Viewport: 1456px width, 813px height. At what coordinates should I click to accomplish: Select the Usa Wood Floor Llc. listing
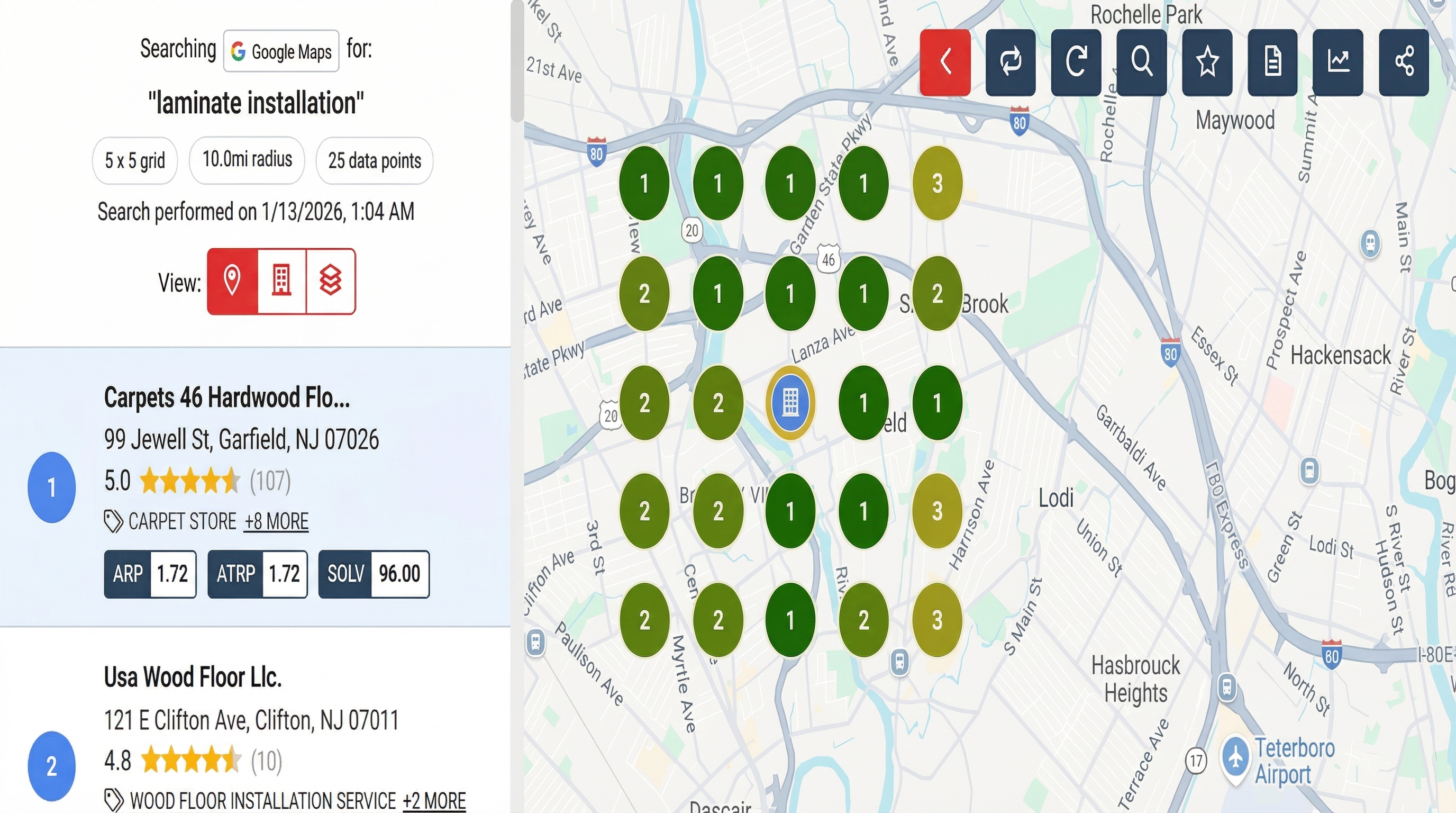193,677
